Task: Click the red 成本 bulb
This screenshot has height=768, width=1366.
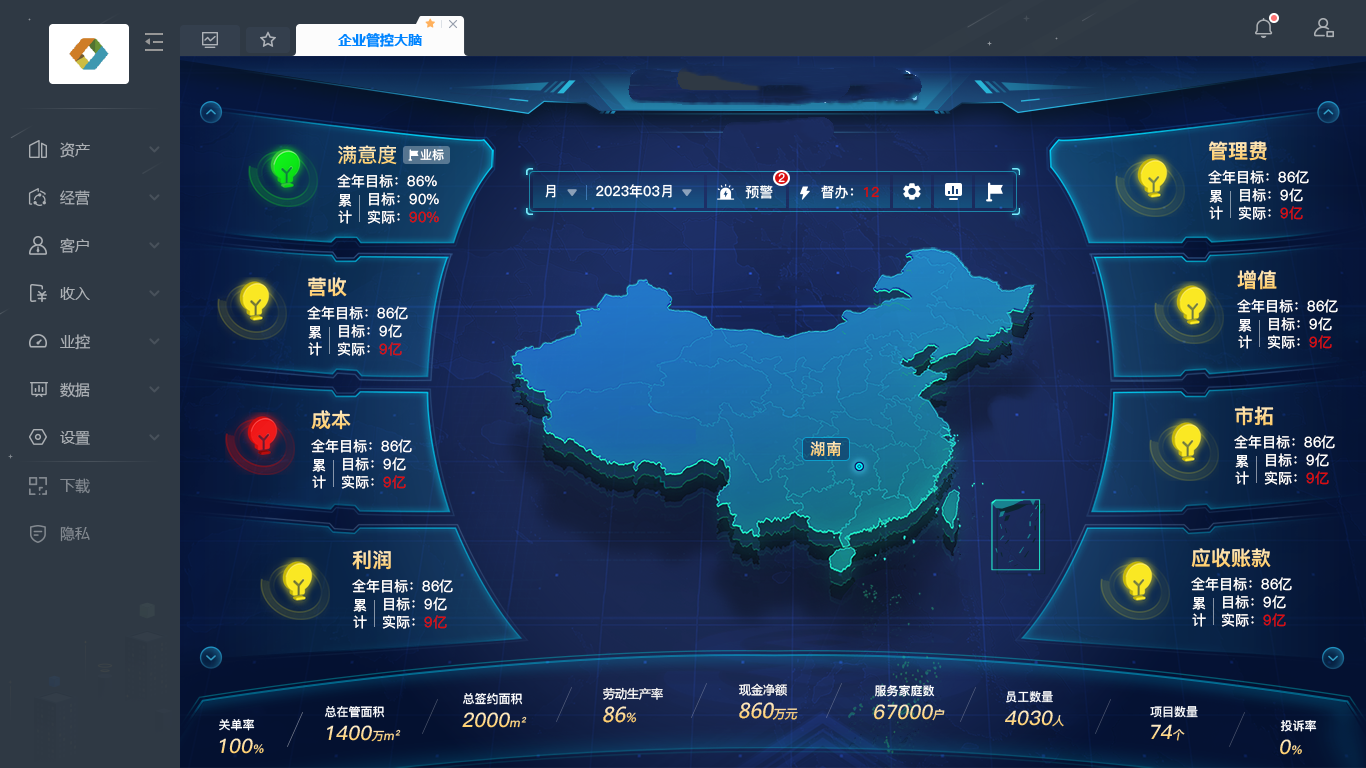Action: (x=262, y=436)
